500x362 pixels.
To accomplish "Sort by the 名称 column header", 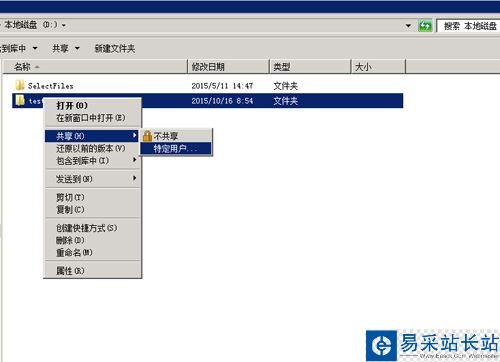I will [95, 67].
